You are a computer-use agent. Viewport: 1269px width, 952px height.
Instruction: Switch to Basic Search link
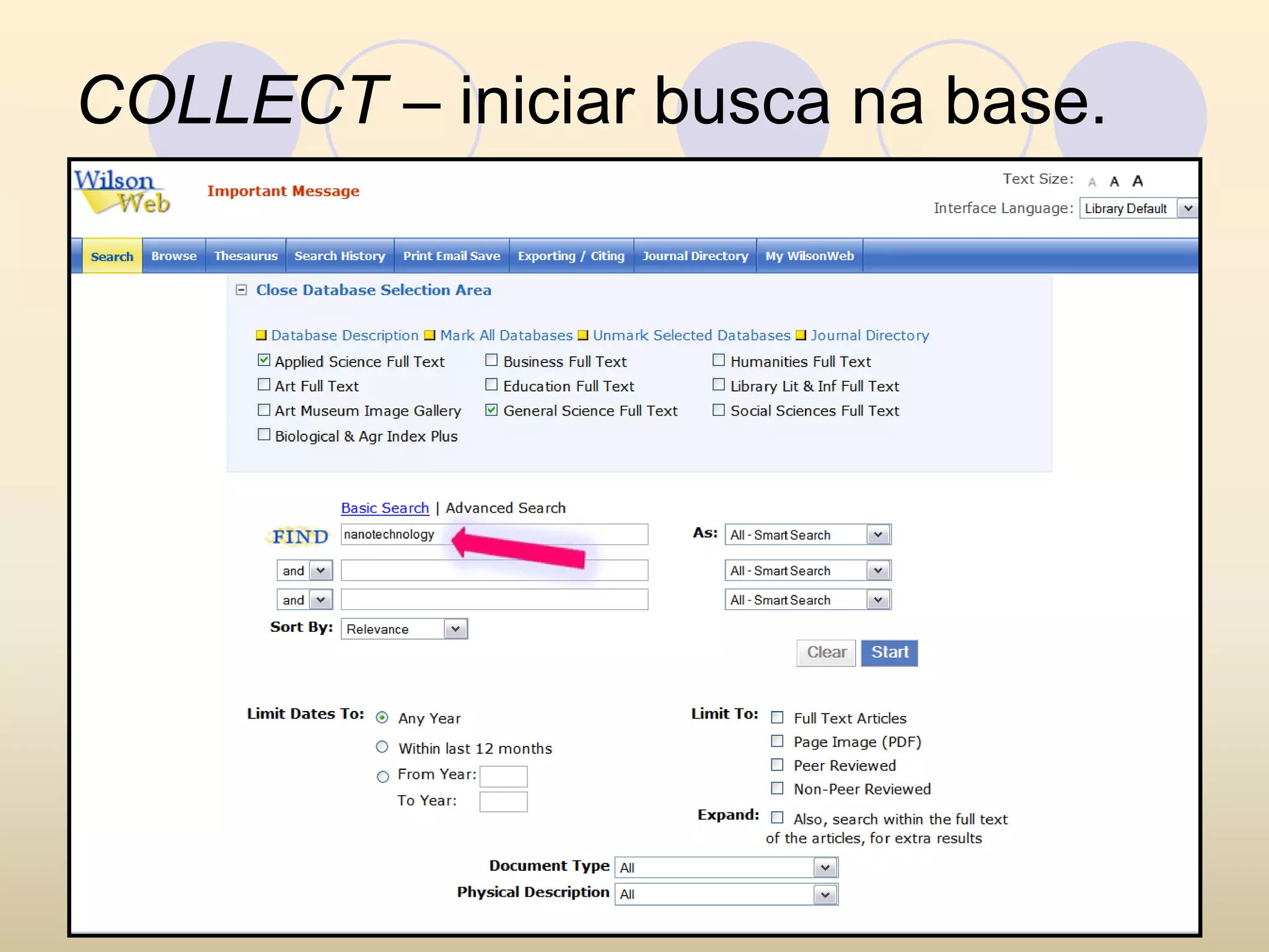coord(385,508)
